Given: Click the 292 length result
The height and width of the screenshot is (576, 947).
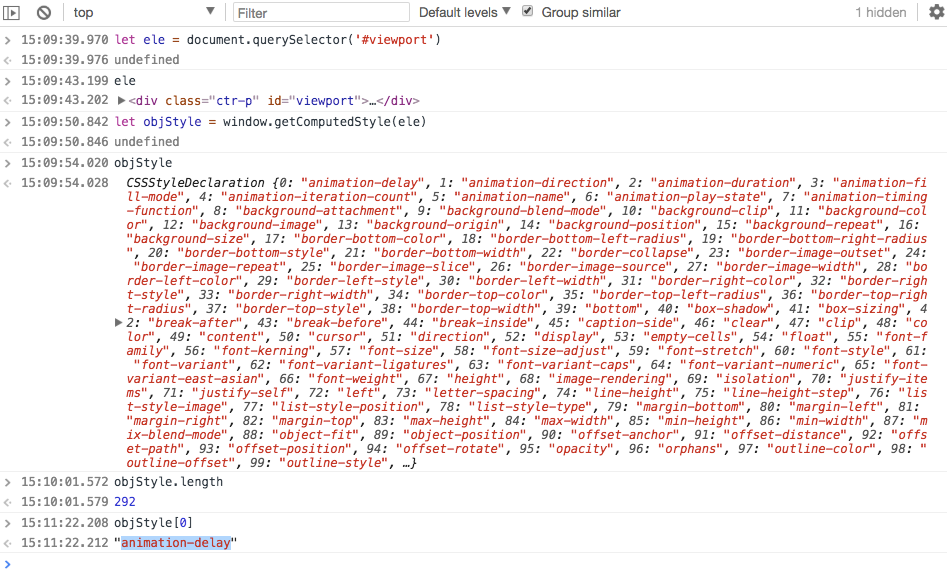Looking at the screenshot, I should 124,502.
